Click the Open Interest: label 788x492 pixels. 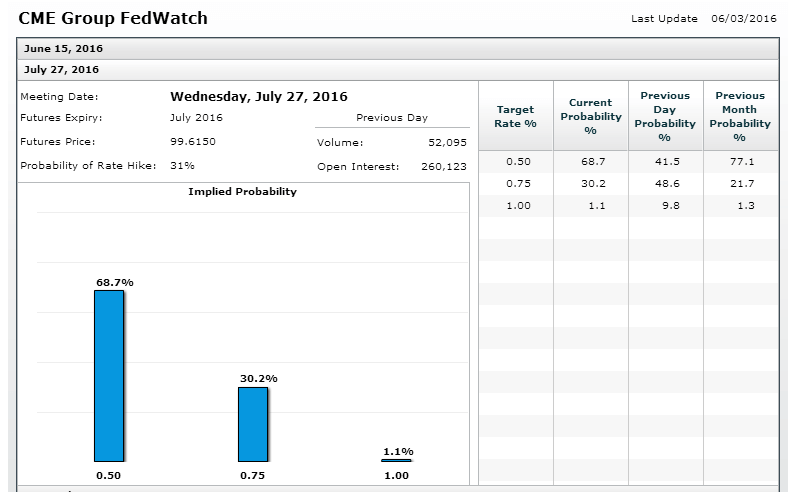point(358,167)
